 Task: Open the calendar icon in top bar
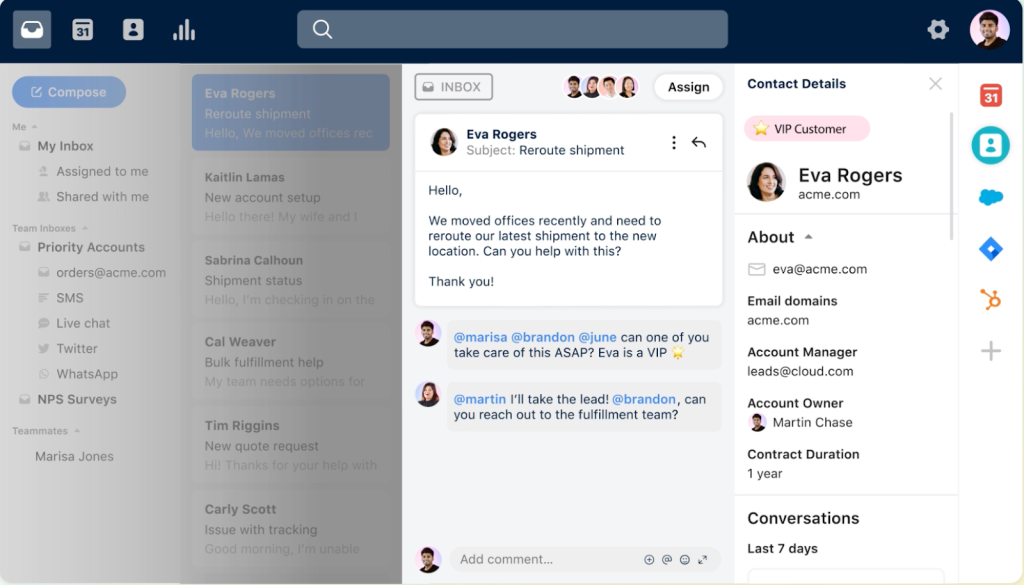point(82,30)
